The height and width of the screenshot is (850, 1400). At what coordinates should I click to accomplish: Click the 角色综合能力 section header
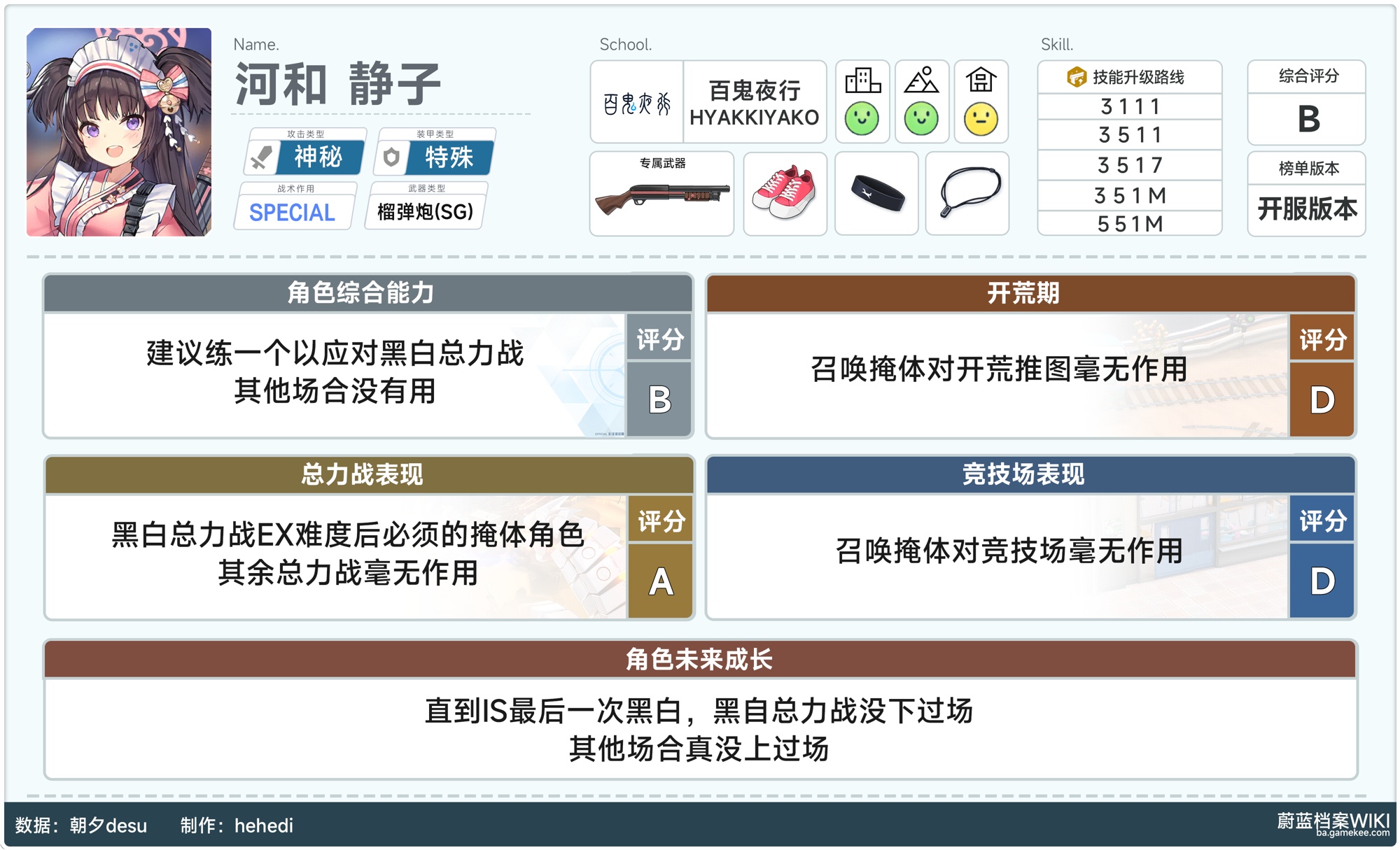click(x=361, y=292)
